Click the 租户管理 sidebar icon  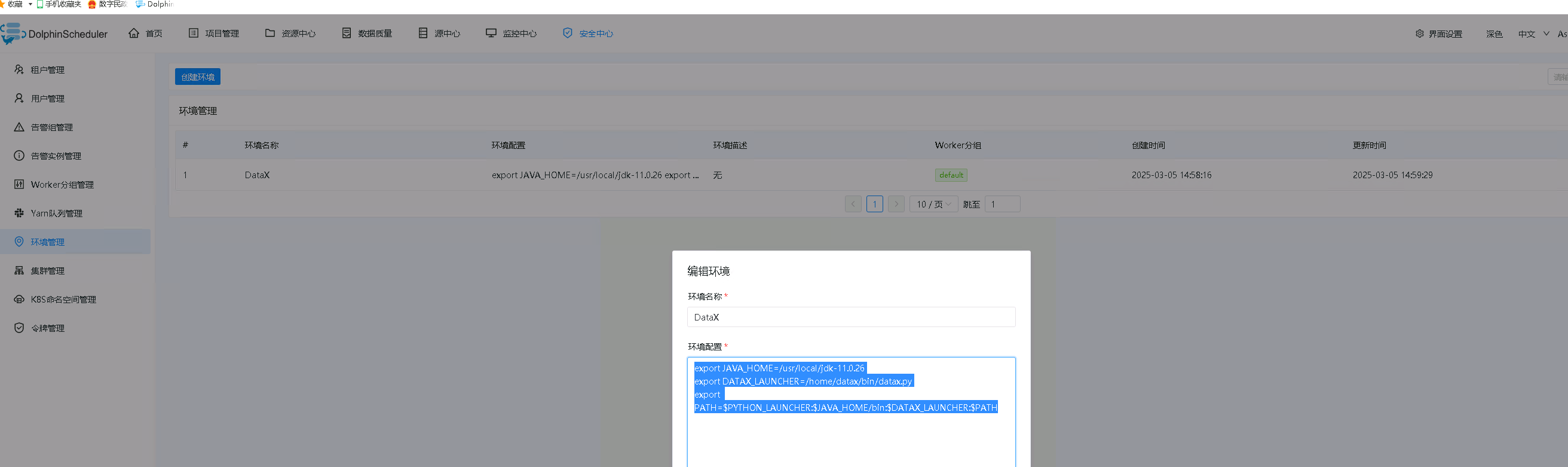point(19,69)
